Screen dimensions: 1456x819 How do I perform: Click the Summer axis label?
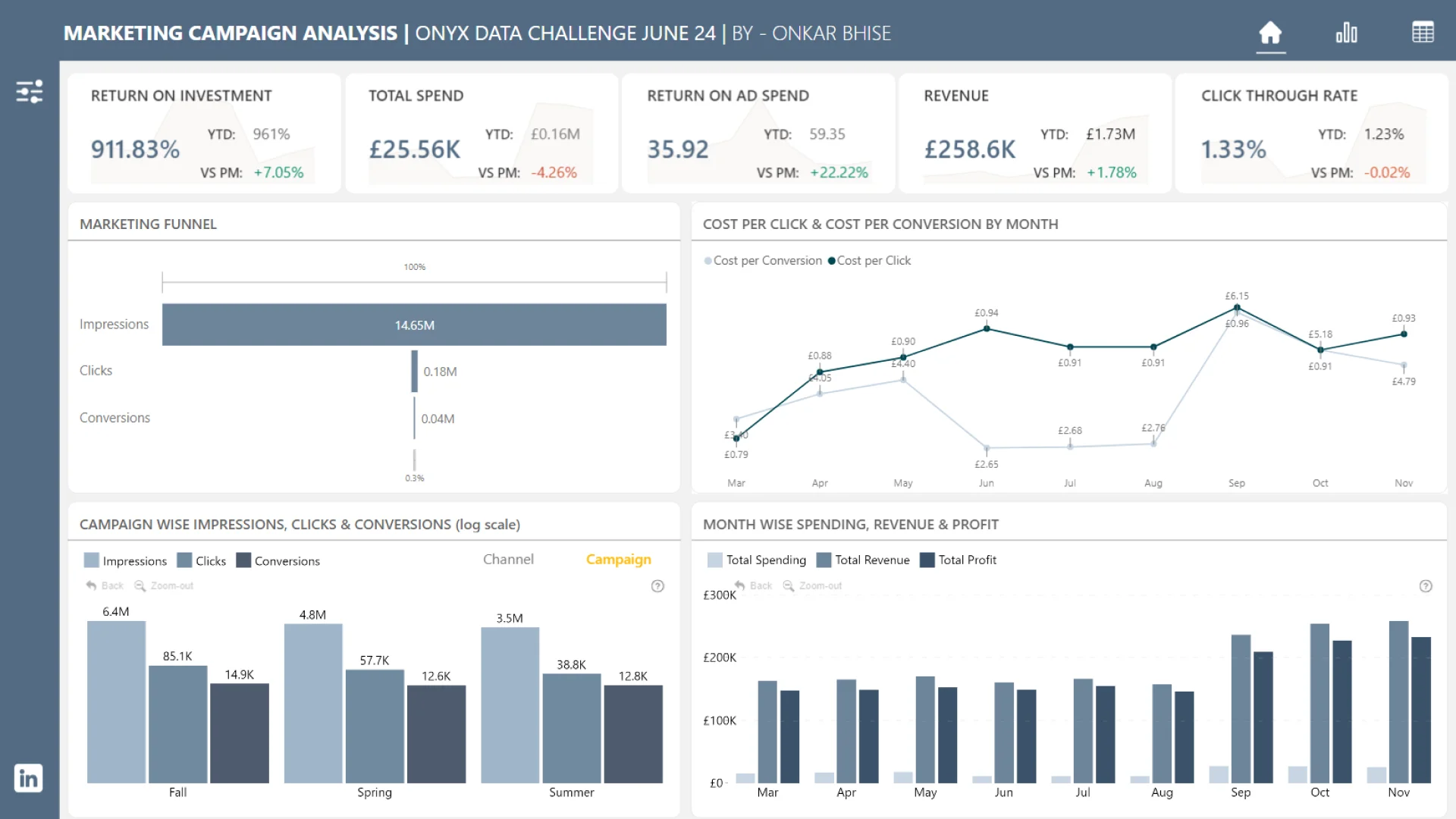coord(571,792)
